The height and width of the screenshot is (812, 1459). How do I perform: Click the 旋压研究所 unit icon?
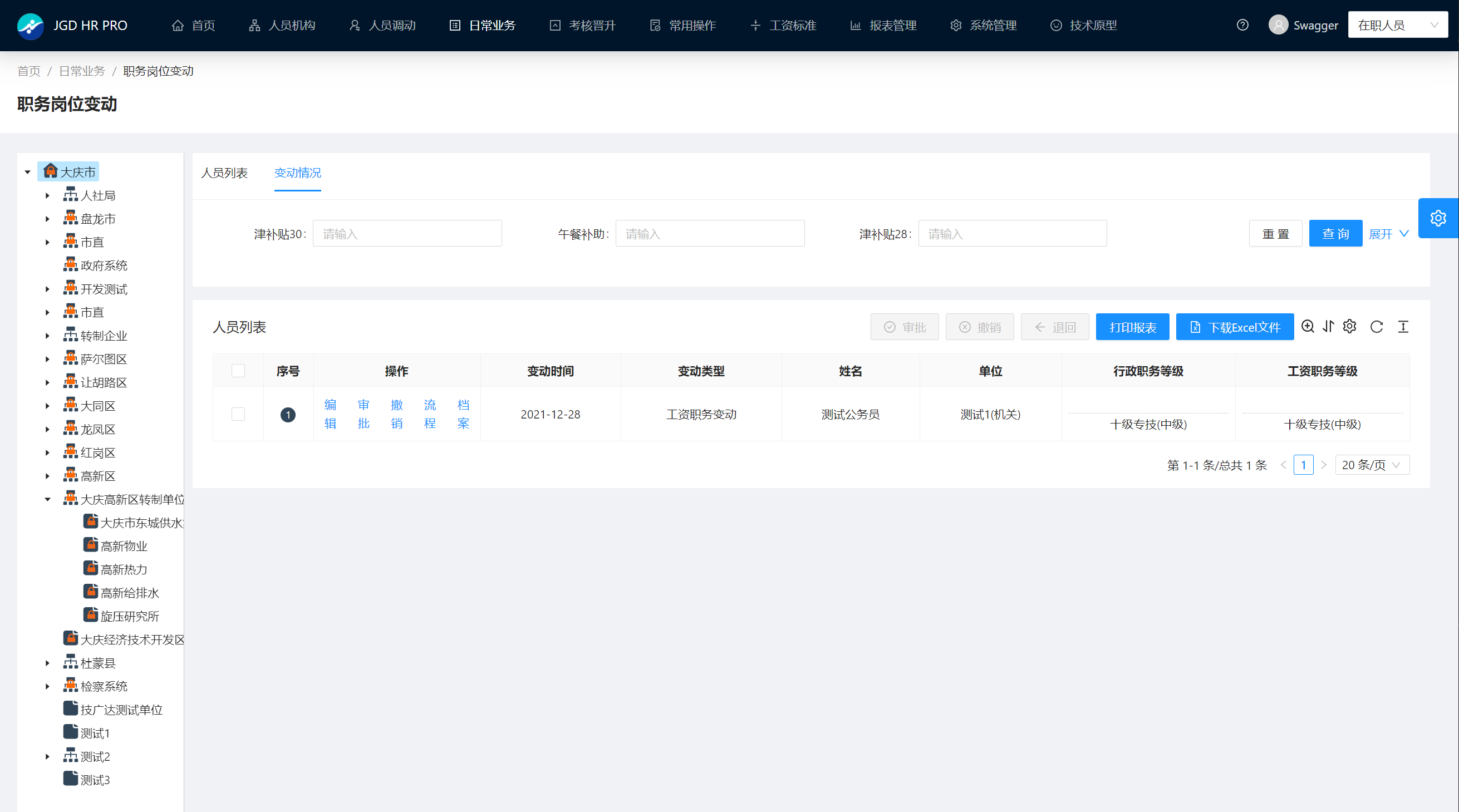[91, 614]
